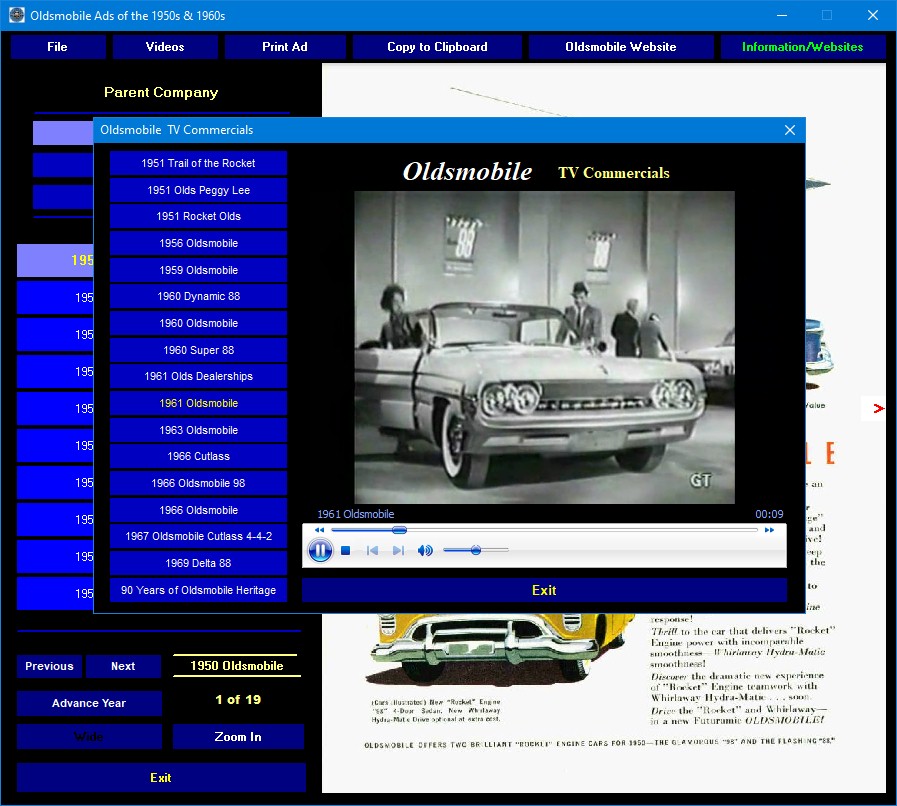This screenshot has width=897, height=806.
Task: Click the video seek bar position handle
Action: [x=399, y=530]
